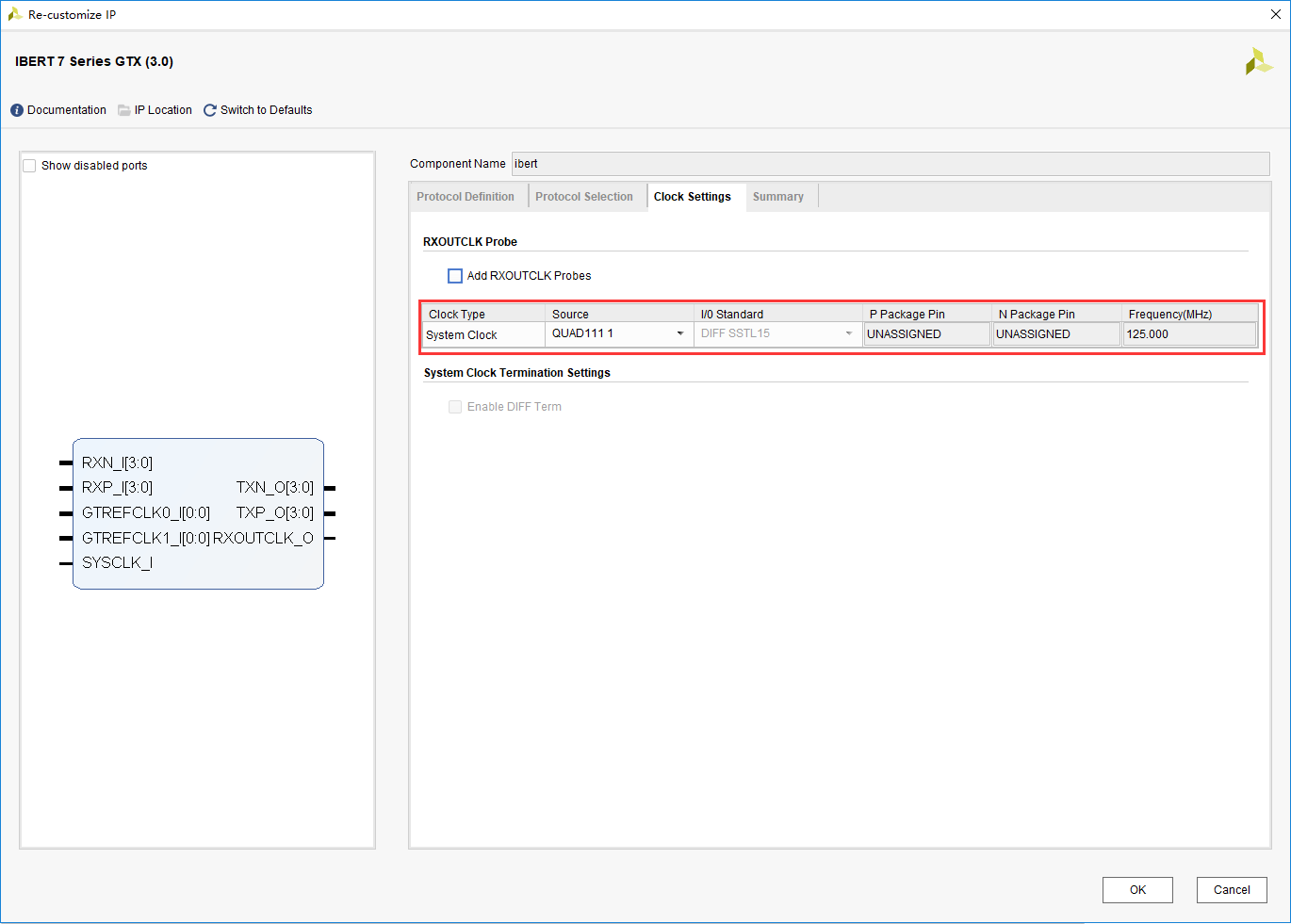Click System Clock Termination Settings heading
Viewport: 1291px width, 924px height.
coord(517,373)
